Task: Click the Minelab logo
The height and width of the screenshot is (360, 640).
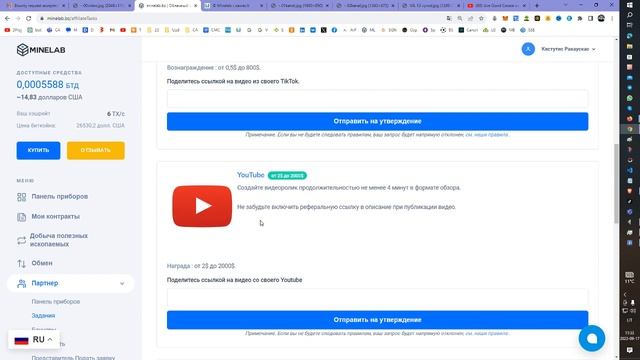Action: click(41, 50)
